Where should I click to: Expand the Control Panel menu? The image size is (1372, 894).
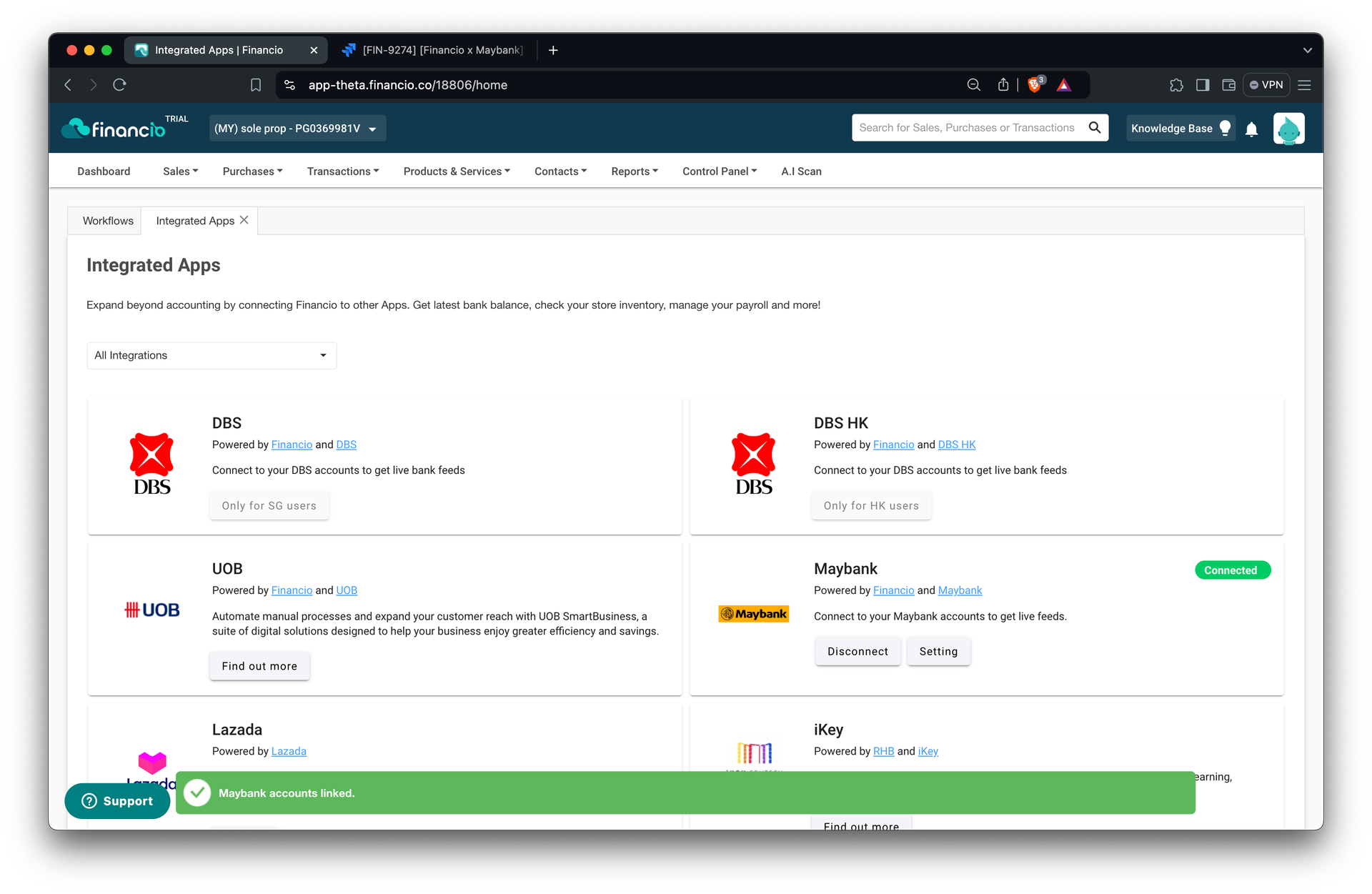719,172
